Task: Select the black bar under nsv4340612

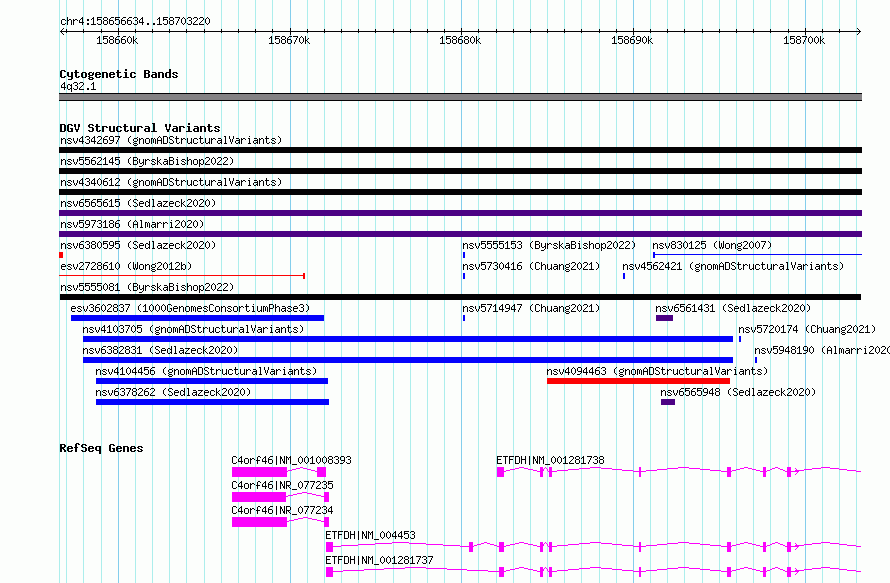Action: pyautogui.click(x=460, y=192)
